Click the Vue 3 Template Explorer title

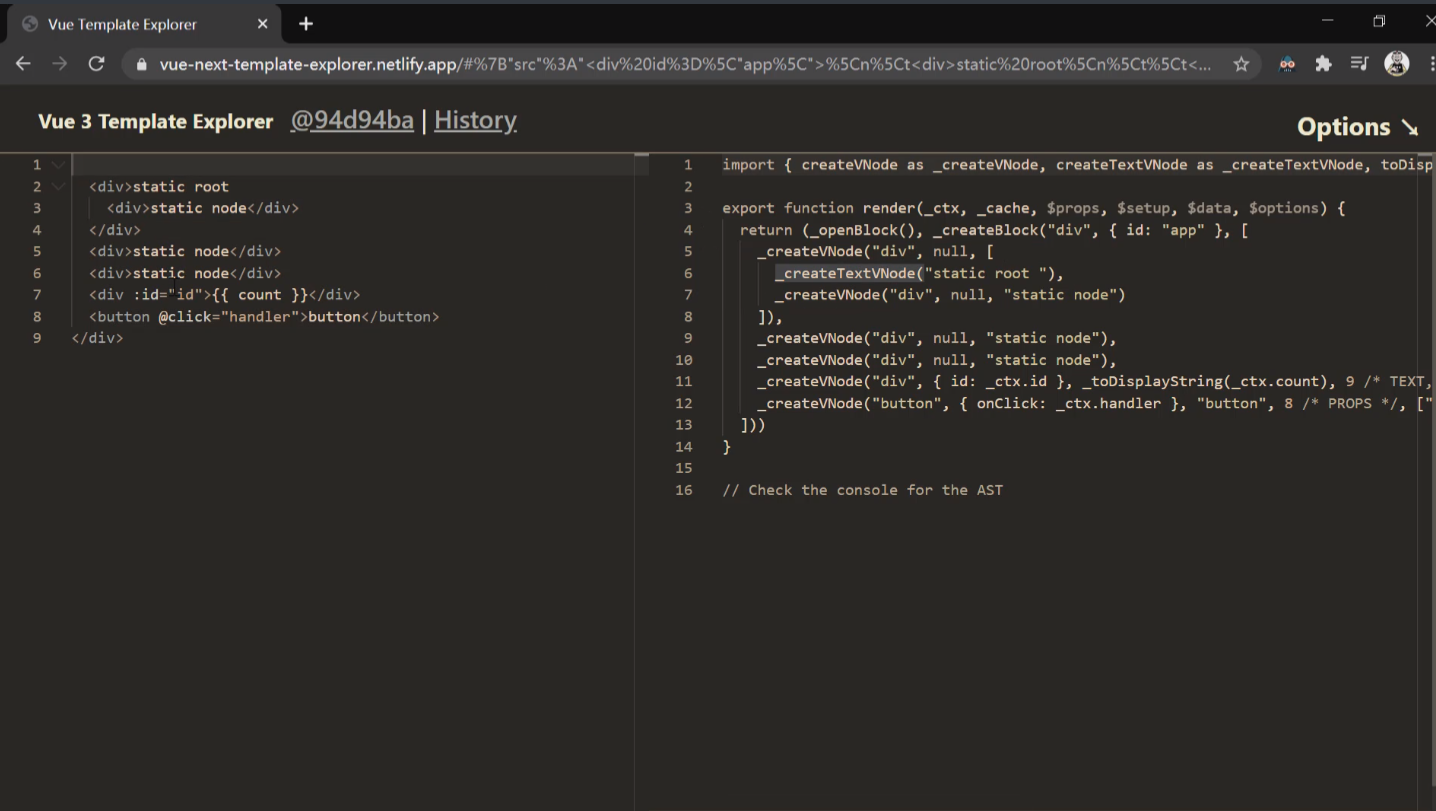pyautogui.click(x=155, y=122)
